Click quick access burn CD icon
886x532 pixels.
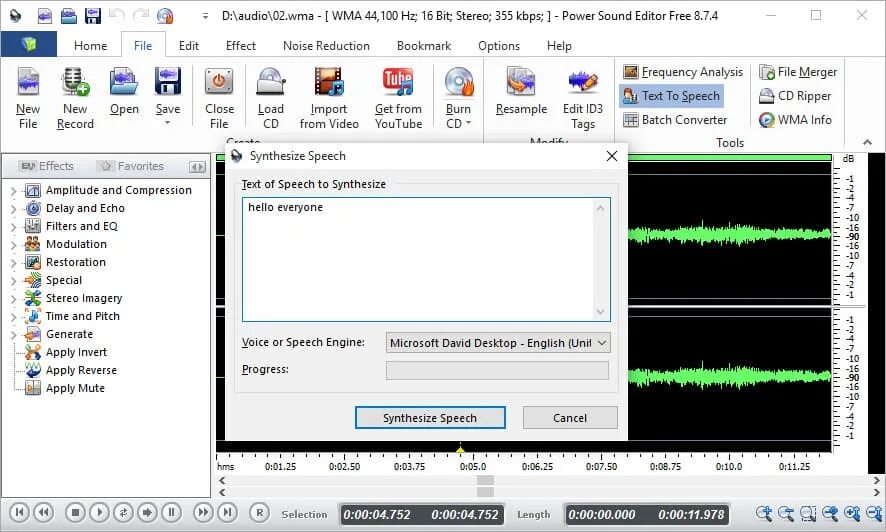coord(165,16)
